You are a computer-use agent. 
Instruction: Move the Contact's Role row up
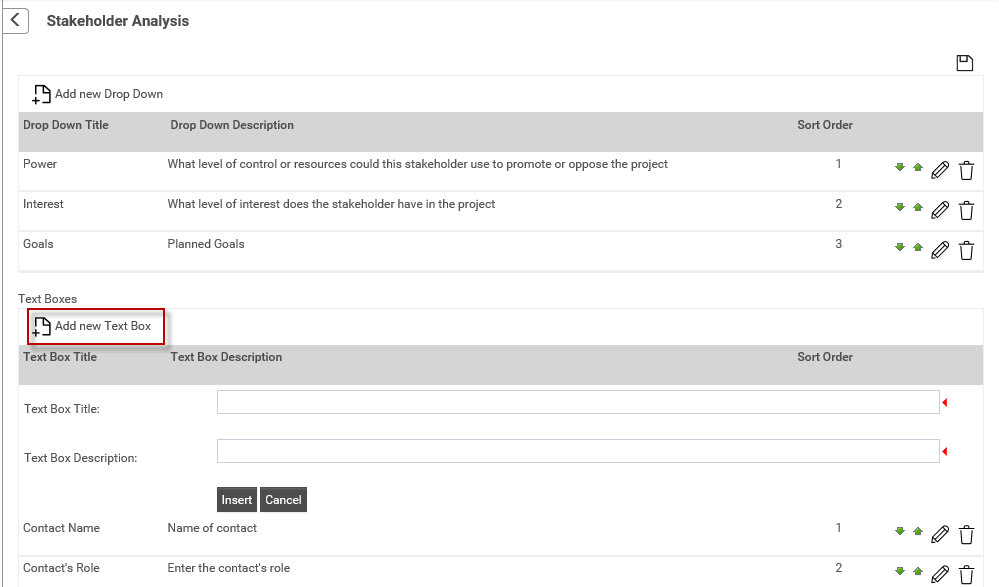click(x=918, y=571)
